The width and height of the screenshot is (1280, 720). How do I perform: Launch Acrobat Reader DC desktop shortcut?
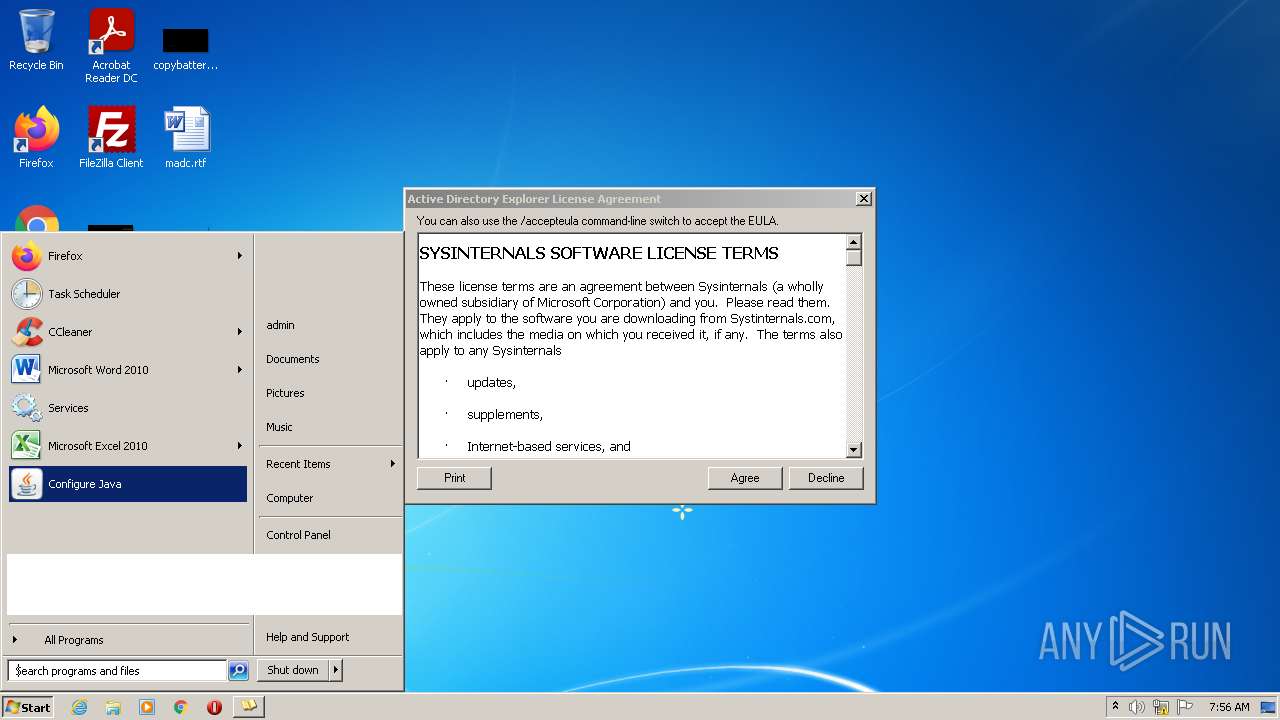click(111, 46)
